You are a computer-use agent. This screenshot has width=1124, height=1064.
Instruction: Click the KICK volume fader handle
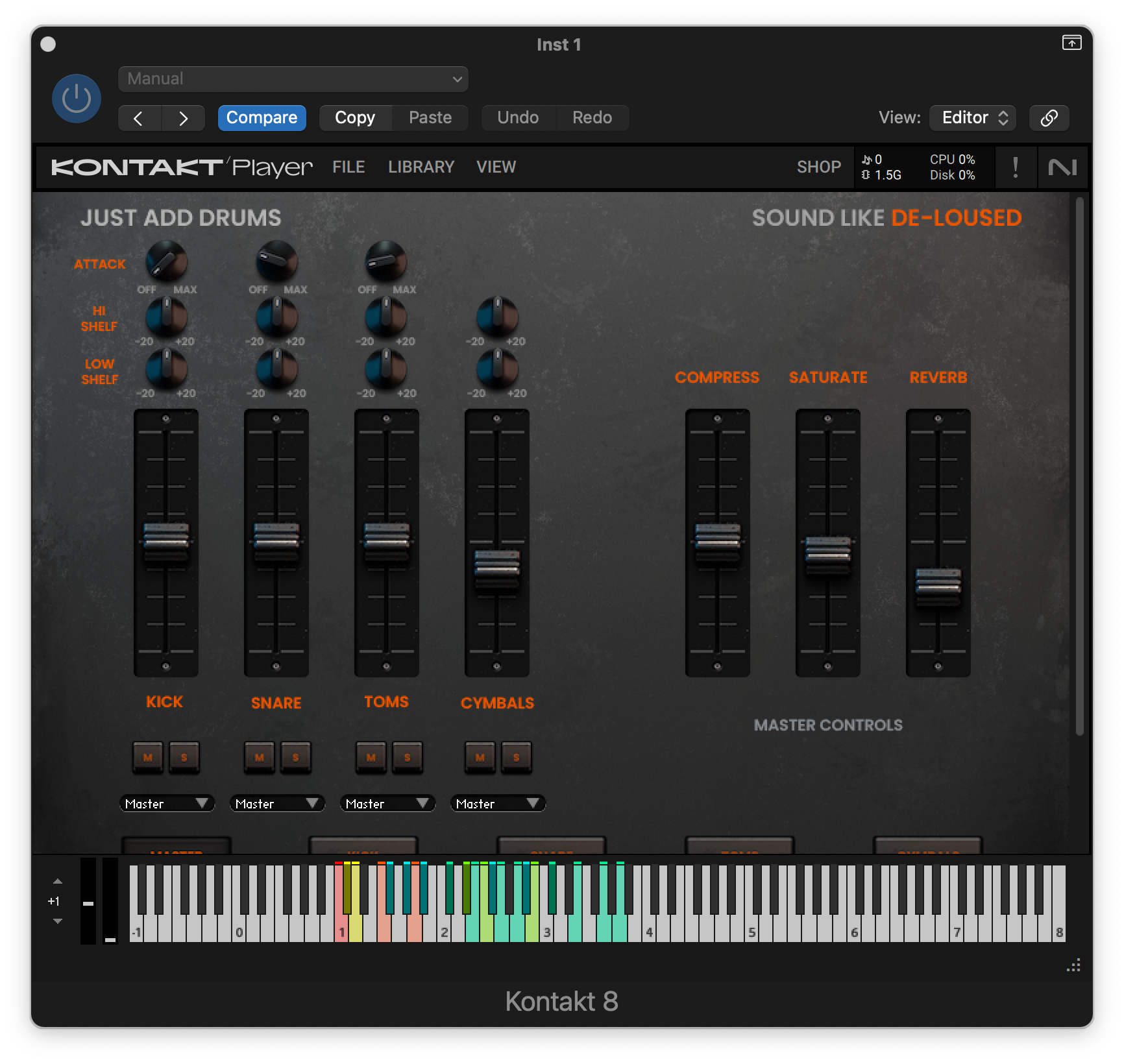coord(166,541)
